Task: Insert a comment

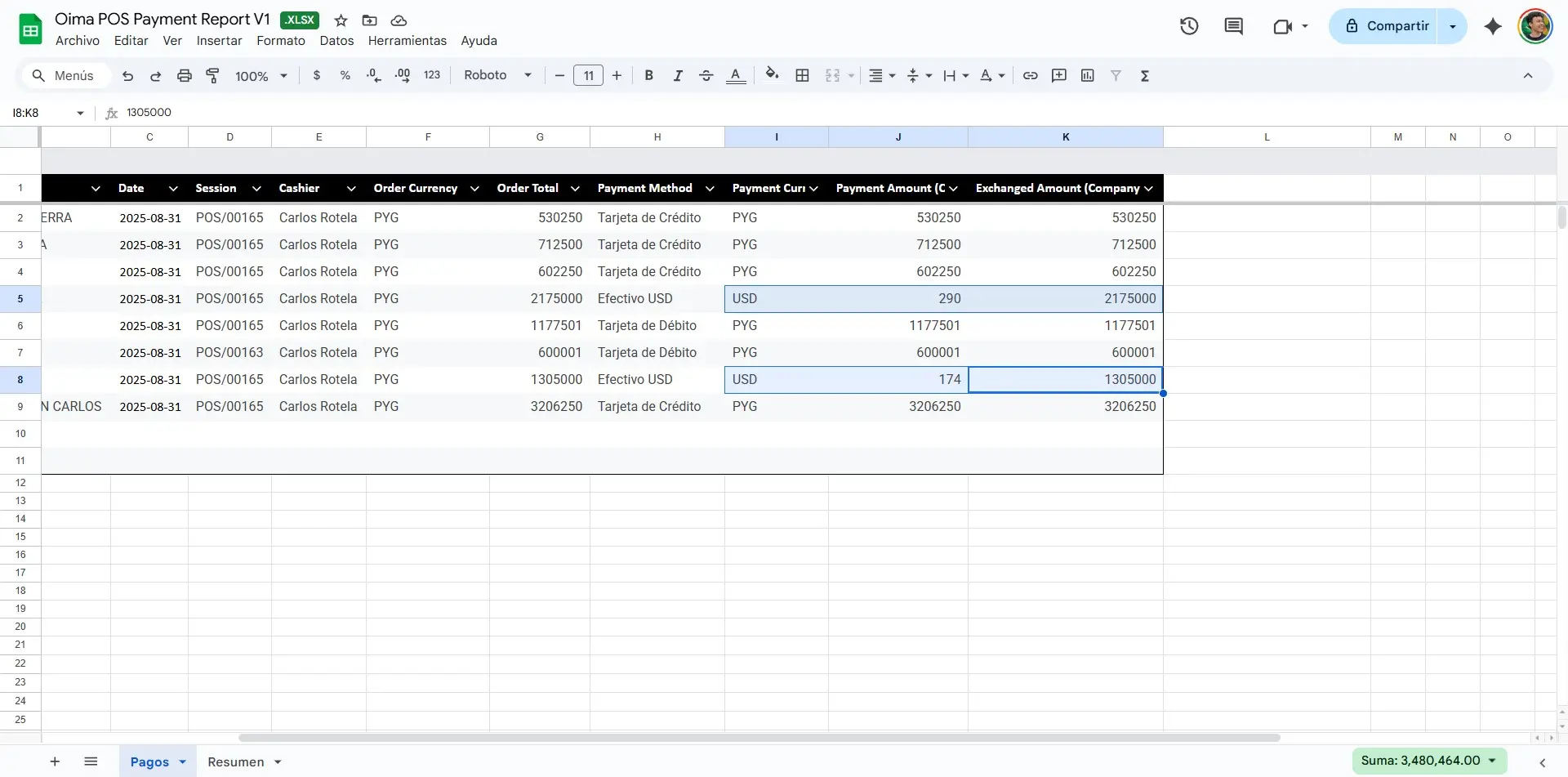Action: click(1059, 75)
